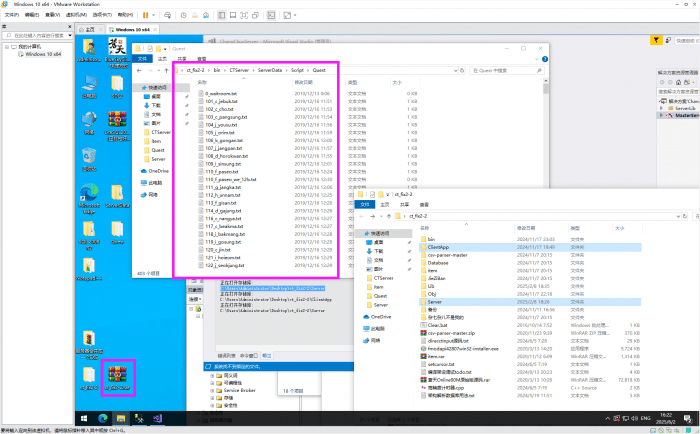700x434 pixels.
Task: Click the guest volume tray icon
Action: point(634,418)
